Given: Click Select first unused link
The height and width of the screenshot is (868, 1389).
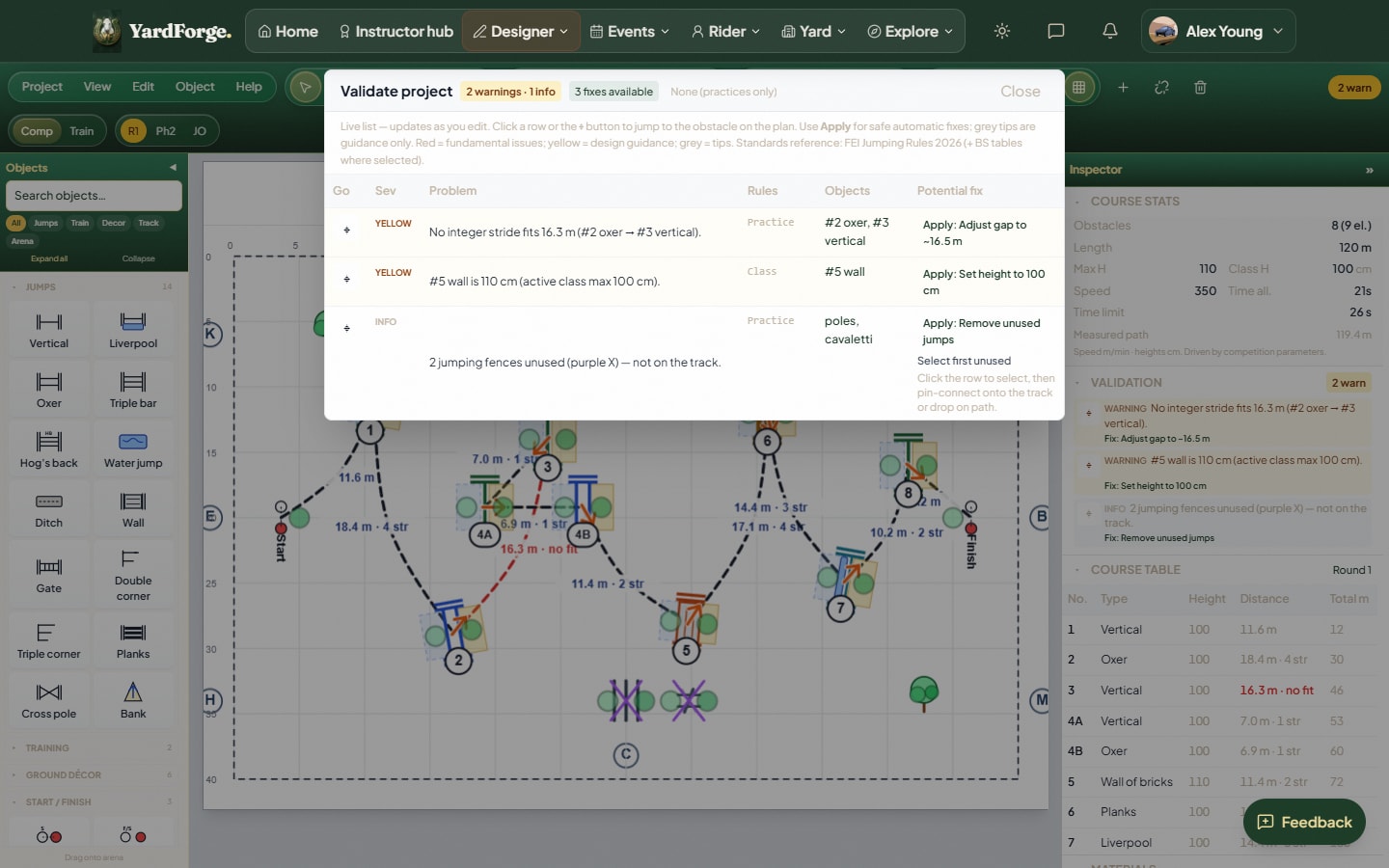Looking at the screenshot, I should point(964,361).
